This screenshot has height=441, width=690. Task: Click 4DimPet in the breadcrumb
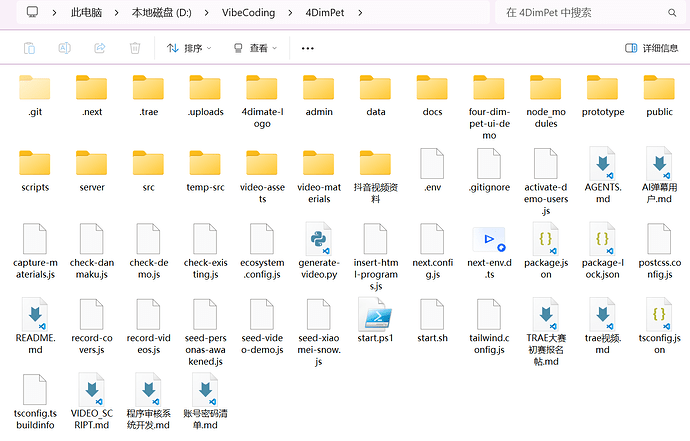tap(325, 12)
